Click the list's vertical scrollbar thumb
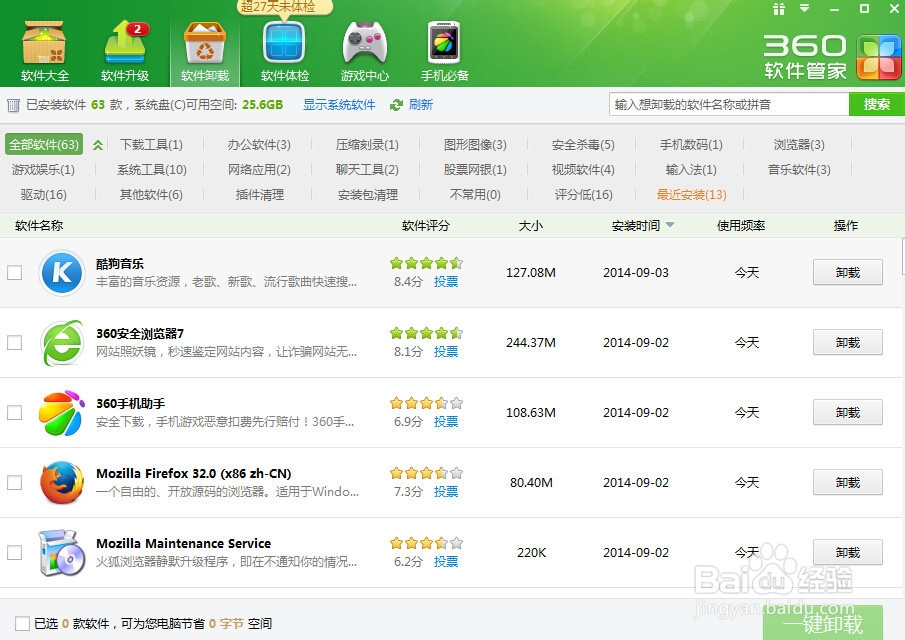The height and width of the screenshot is (640, 905). [x=903, y=257]
